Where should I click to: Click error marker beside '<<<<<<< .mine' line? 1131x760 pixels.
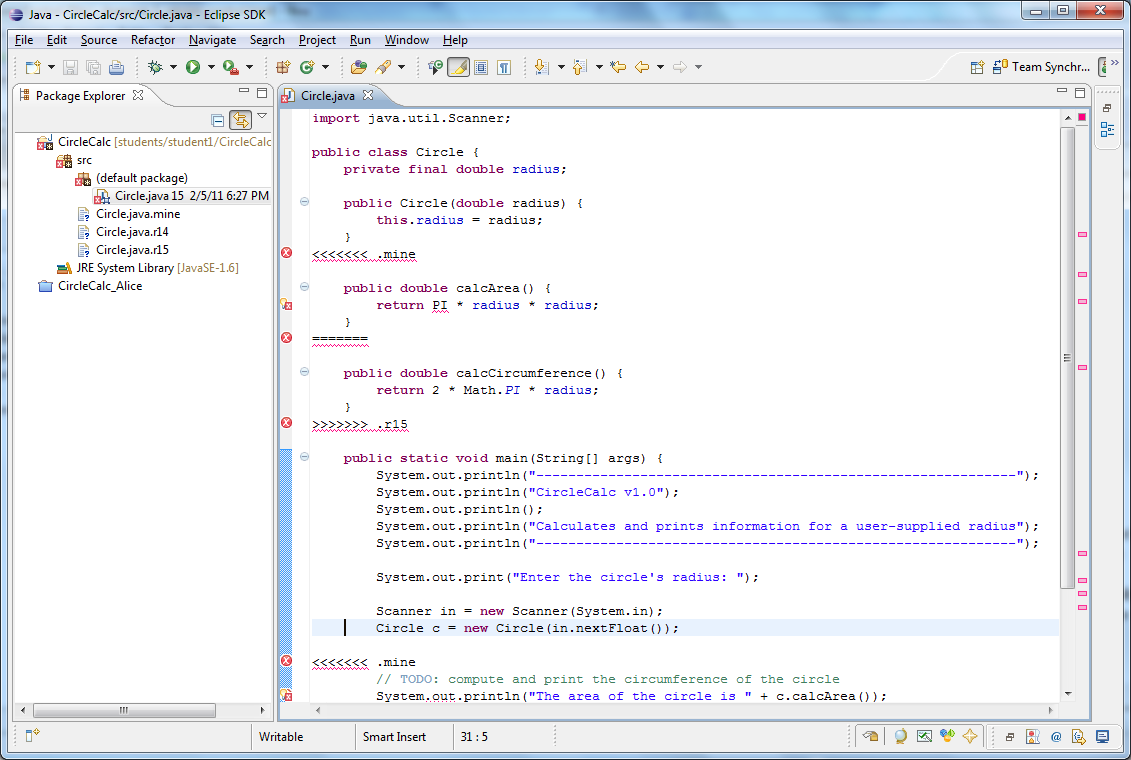[286, 253]
